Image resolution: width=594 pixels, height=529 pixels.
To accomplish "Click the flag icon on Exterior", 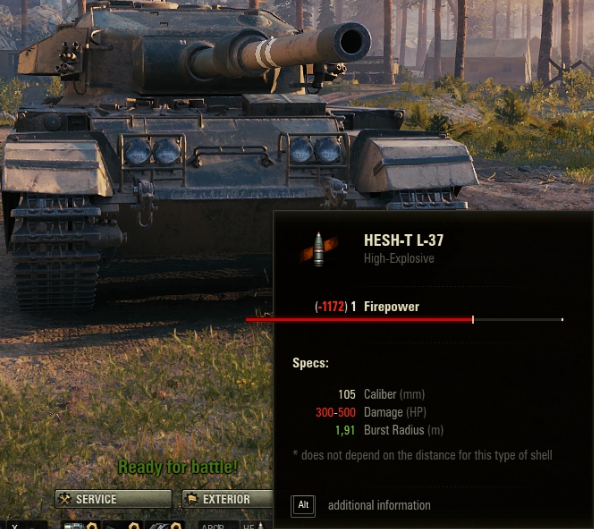I will point(192,499).
